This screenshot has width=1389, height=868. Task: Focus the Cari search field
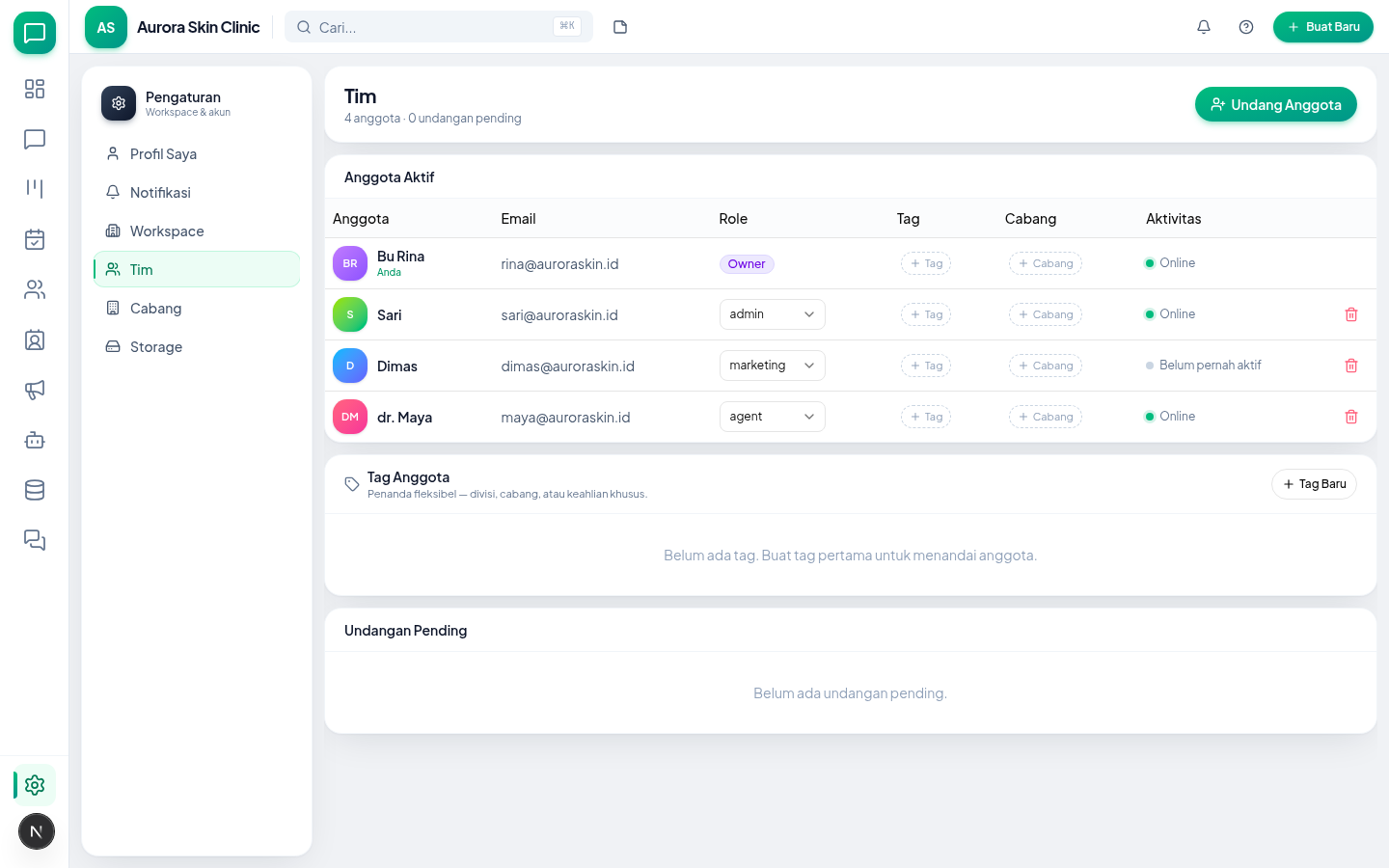tap(439, 27)
